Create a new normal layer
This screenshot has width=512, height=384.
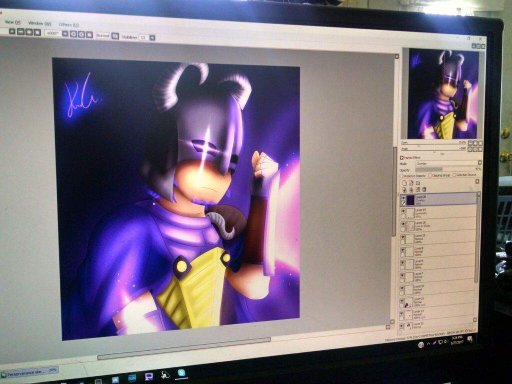point(404,183)
